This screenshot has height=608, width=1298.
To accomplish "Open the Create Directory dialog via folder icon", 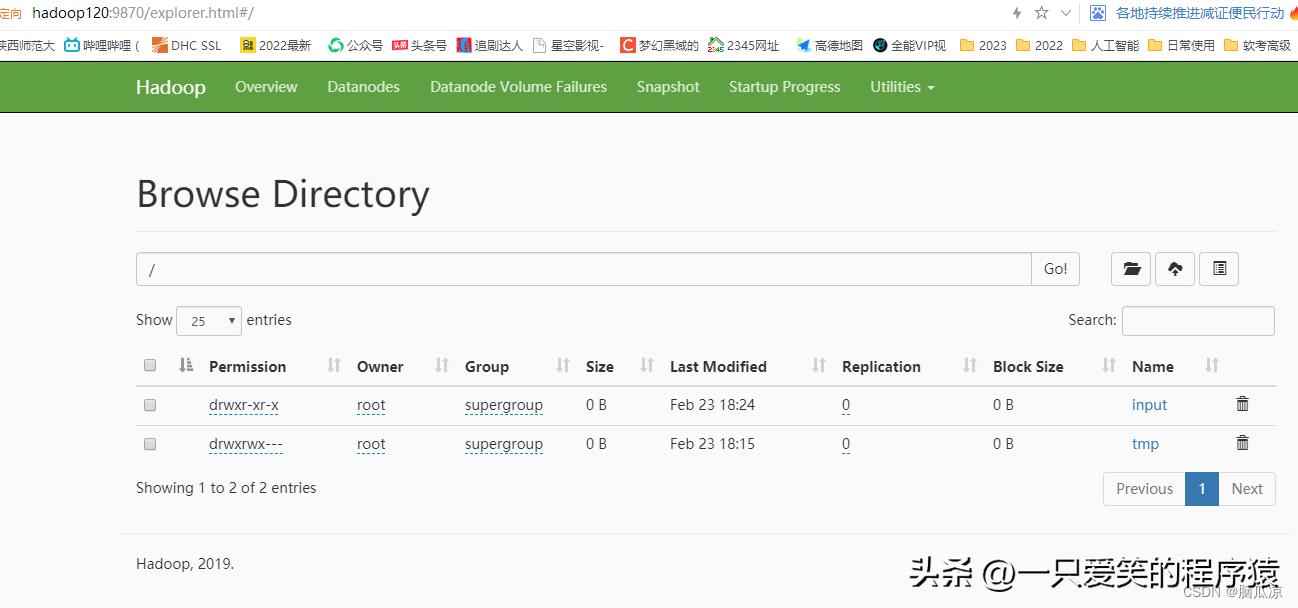I will click(x=1130, y=268).
